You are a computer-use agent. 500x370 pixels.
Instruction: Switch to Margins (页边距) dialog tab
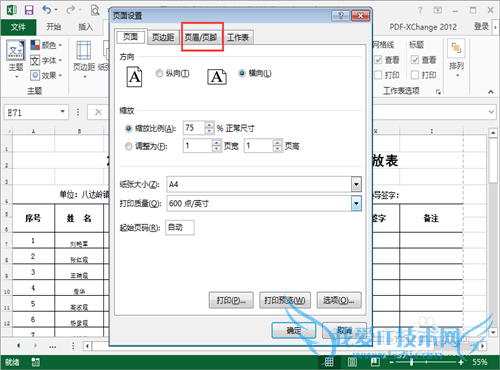tap(163, 37)
